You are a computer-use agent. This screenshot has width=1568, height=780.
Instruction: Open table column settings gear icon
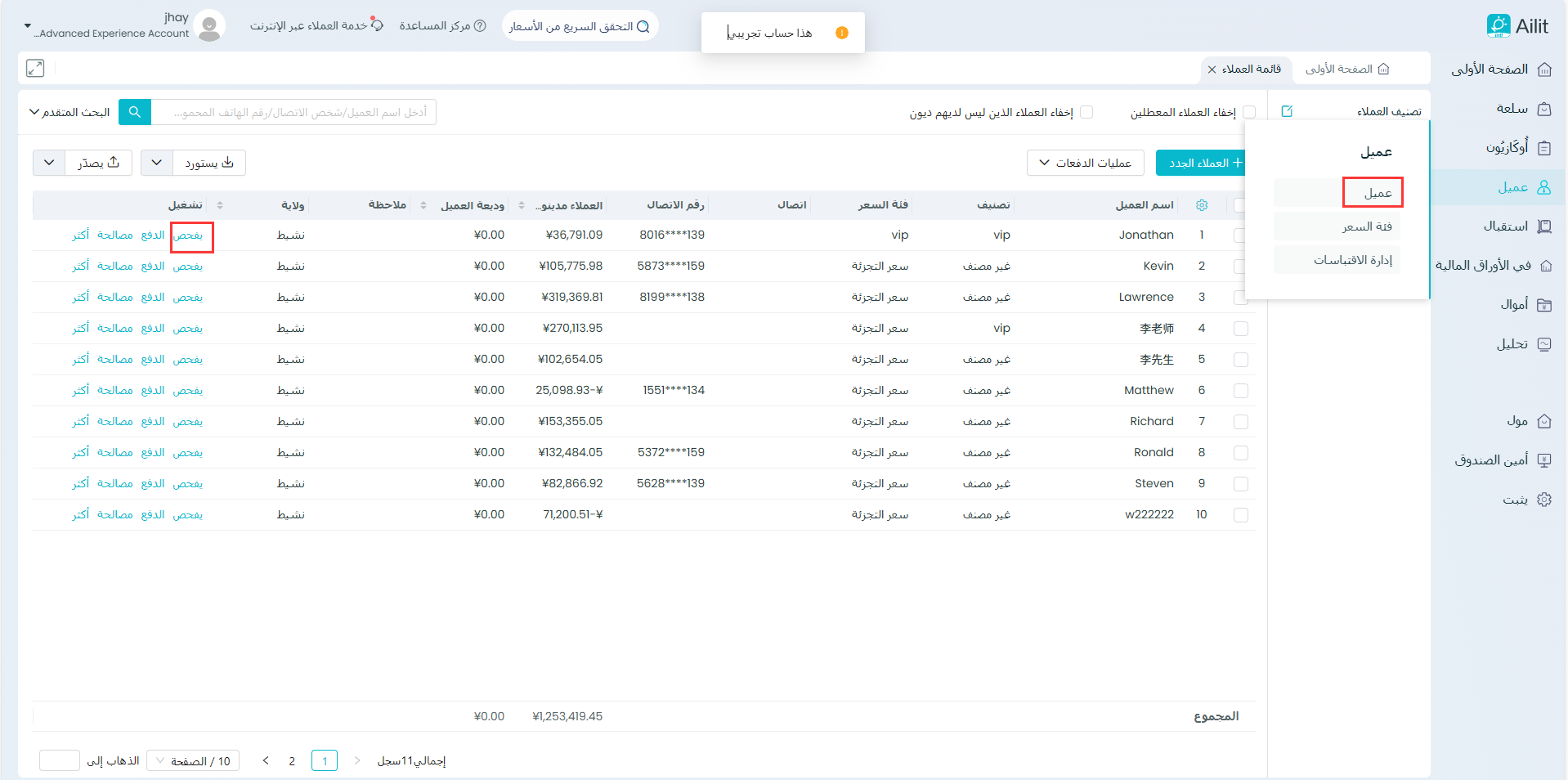point(1201,205)
